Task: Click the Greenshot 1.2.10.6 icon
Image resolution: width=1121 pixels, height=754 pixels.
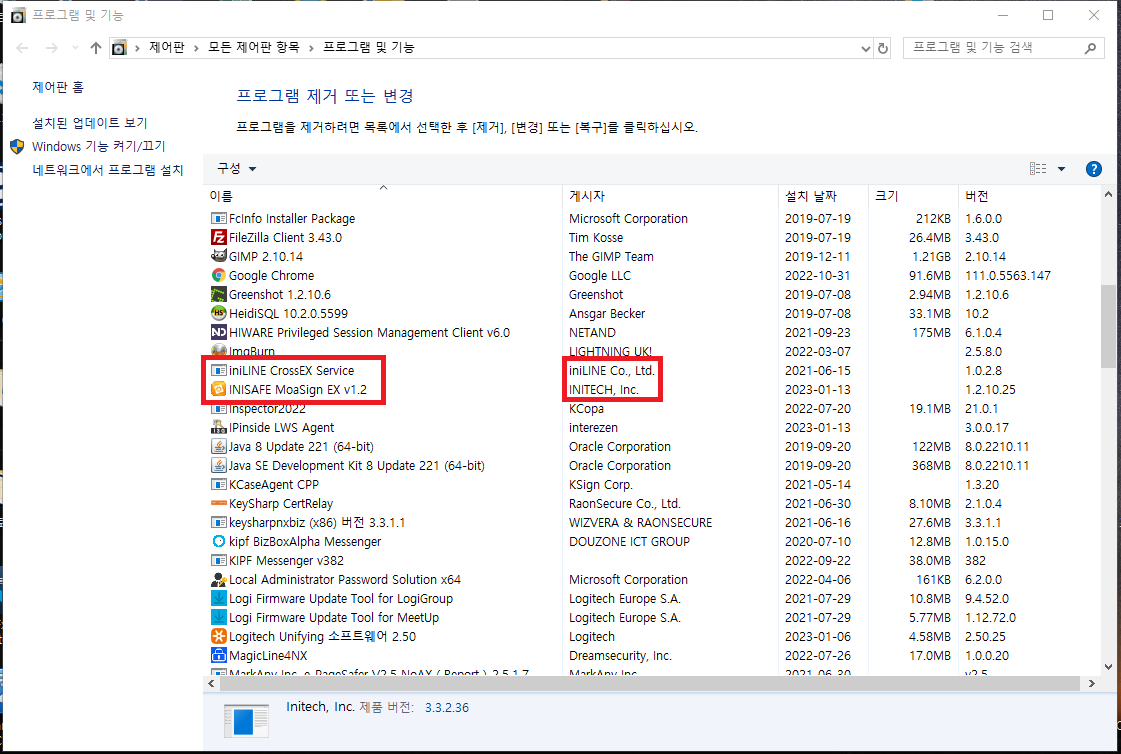Action: 219,294
